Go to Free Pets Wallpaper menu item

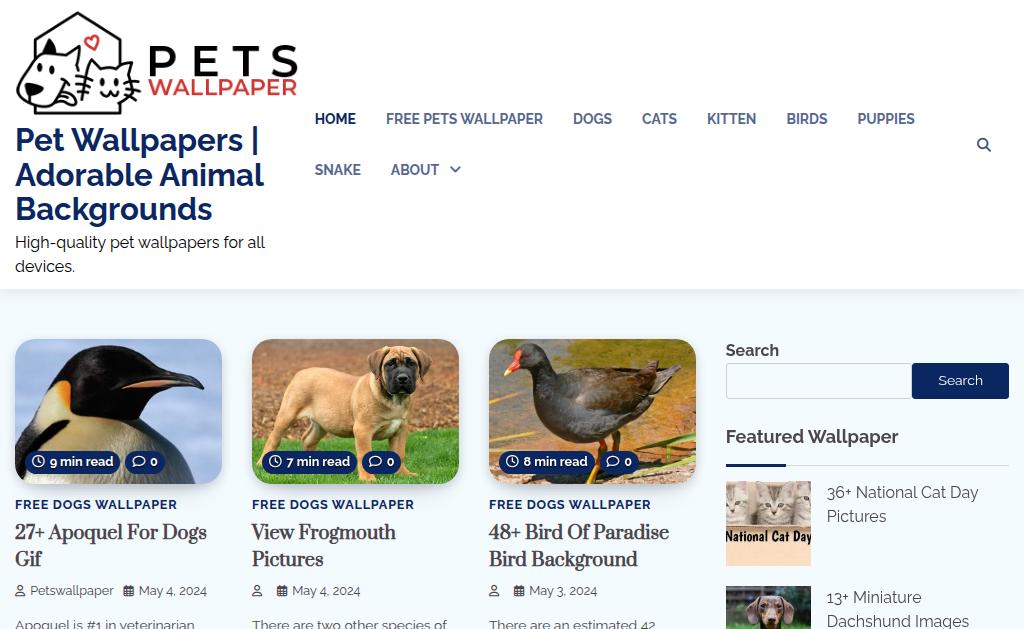[x=464, y=119]
